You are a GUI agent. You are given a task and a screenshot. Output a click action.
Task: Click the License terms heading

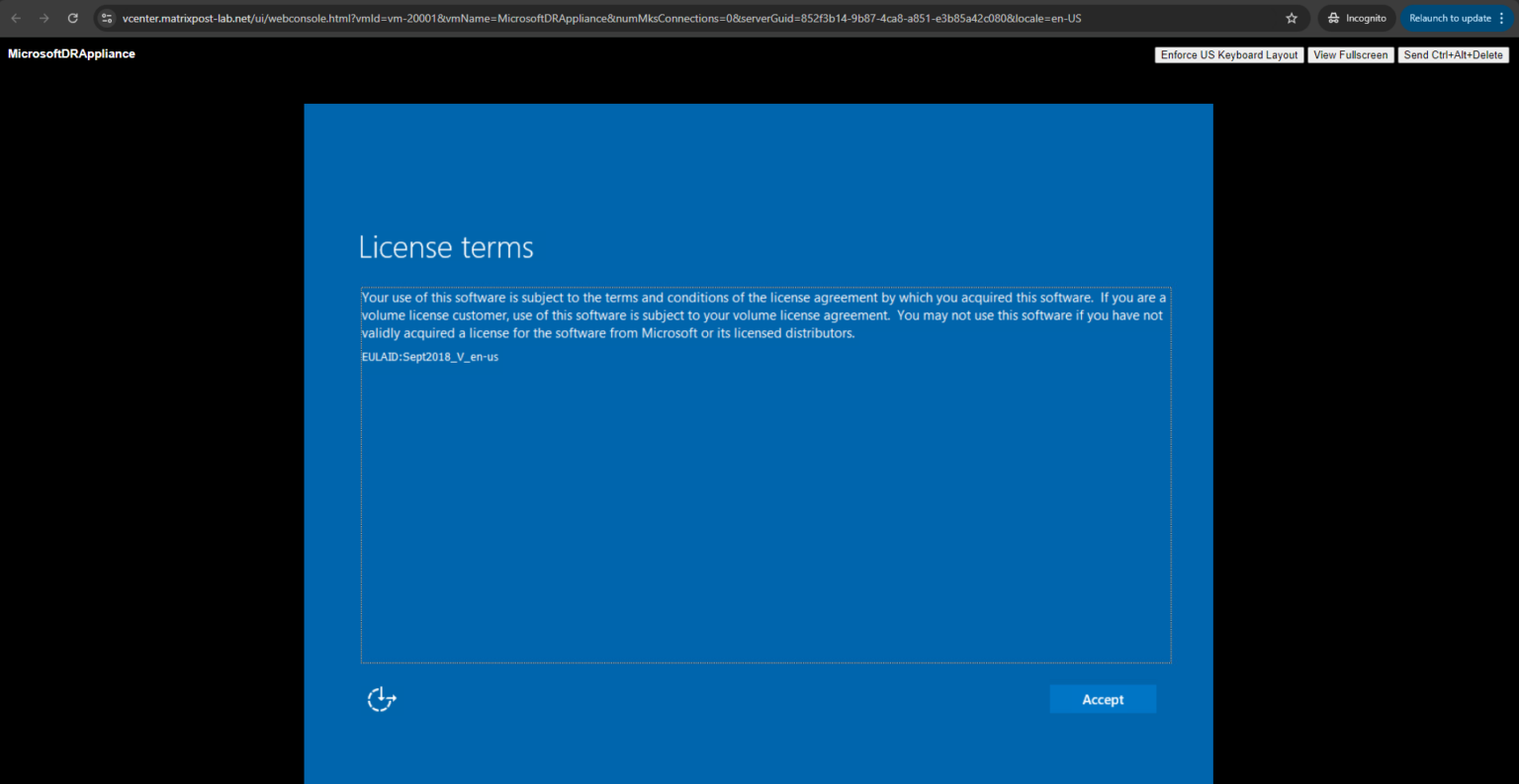coord(445,247)
